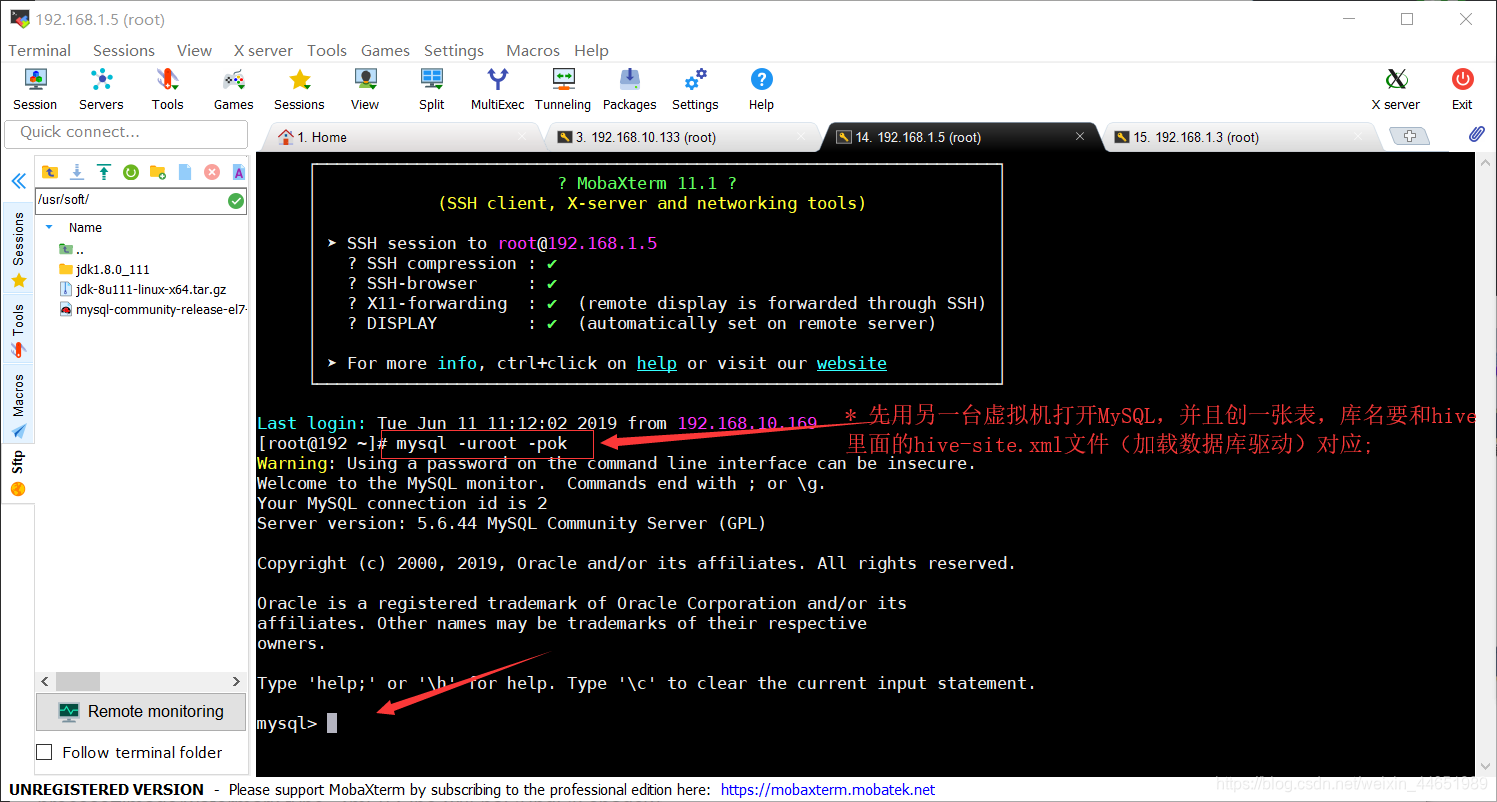
Task: Open the Help toolbar icon
Action: tap(761, 88)
